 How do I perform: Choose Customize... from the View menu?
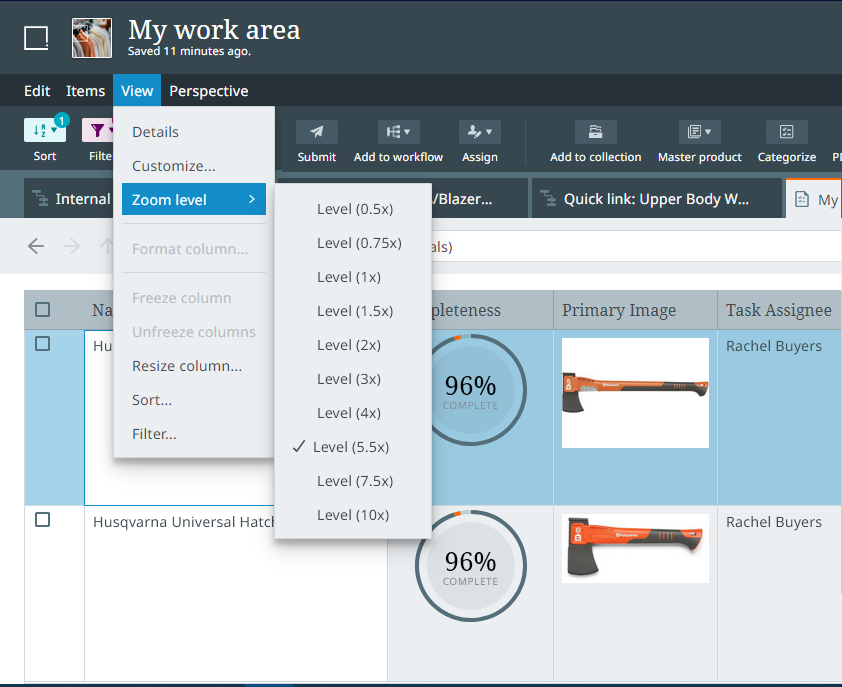coord(174,166)
